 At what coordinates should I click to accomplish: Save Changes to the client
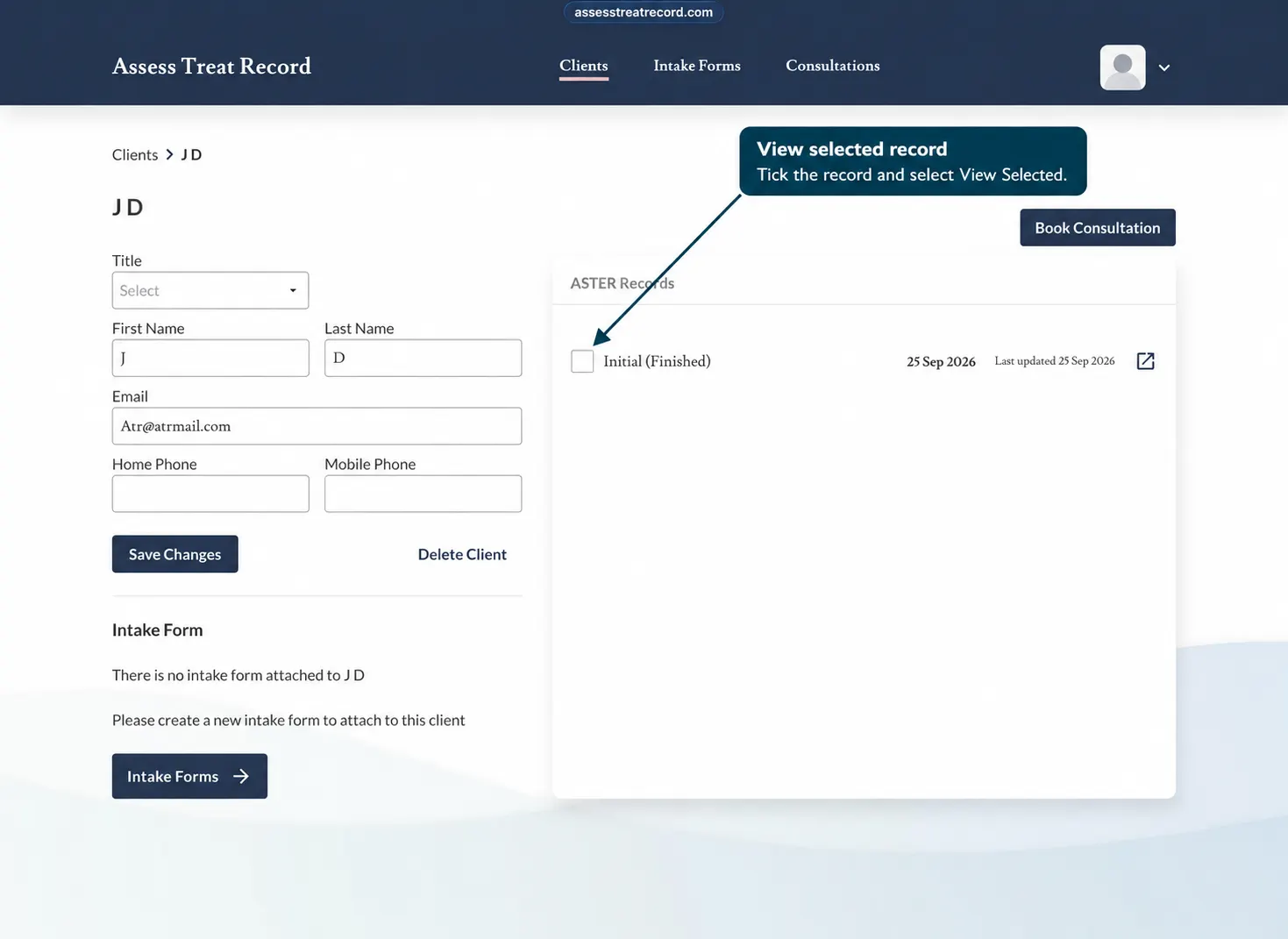tap(175, 554)
